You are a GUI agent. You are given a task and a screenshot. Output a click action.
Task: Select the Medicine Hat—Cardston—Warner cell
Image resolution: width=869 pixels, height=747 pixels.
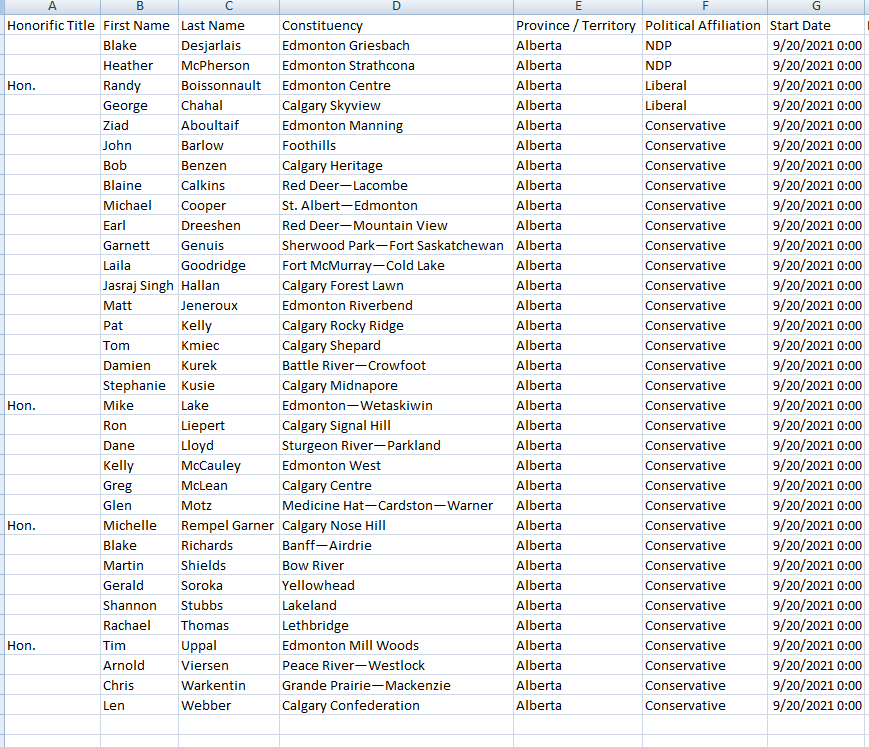coord(396,505)
